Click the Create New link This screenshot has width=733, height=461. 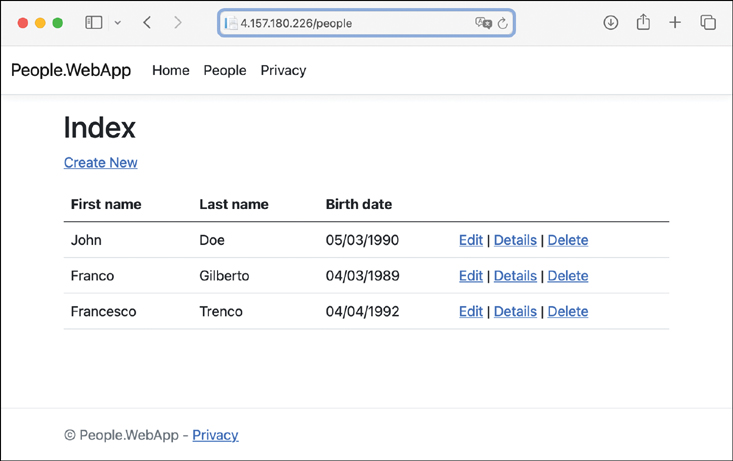[100, 163]
